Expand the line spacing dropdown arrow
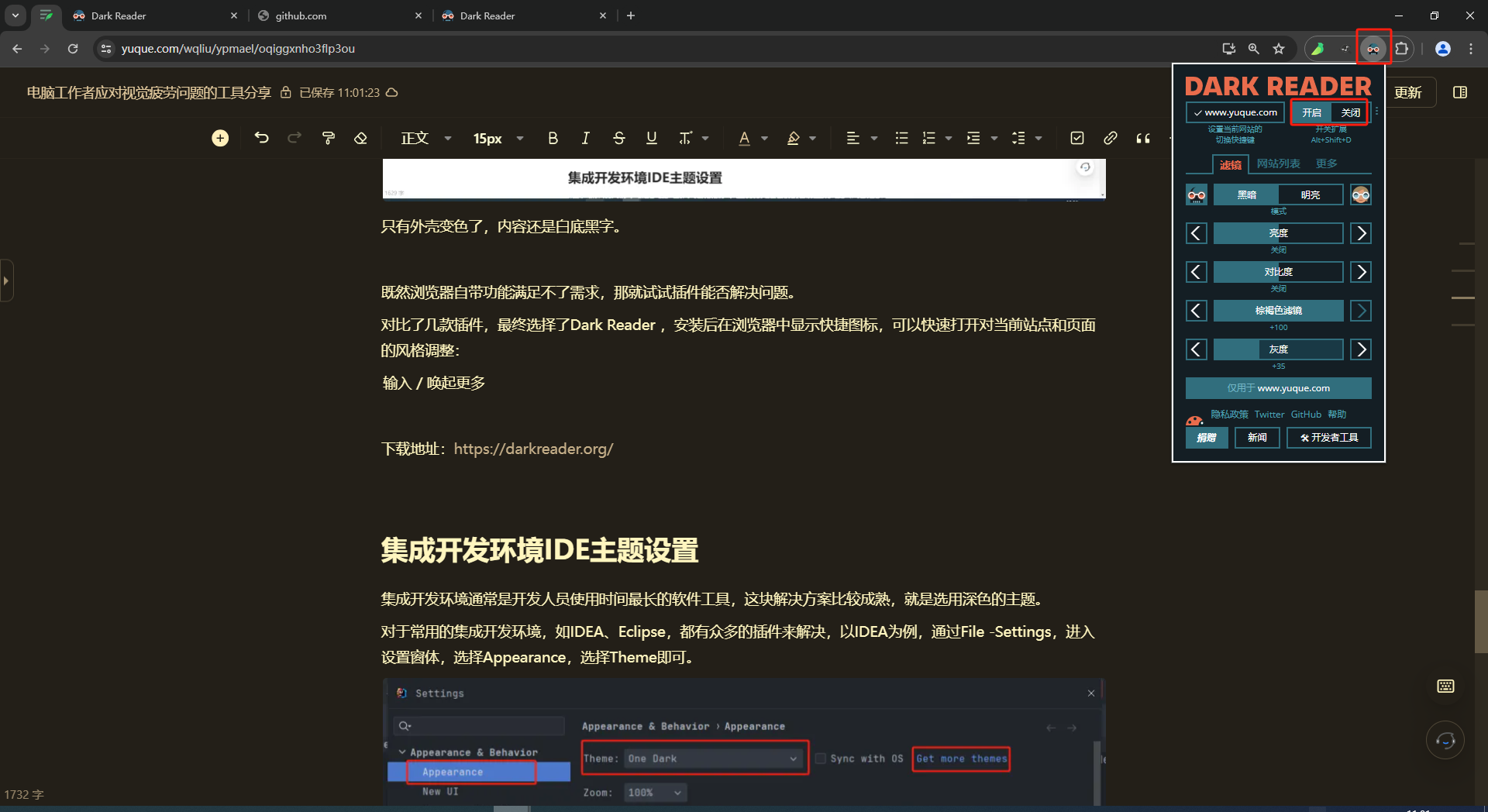 coord(1038,138)
